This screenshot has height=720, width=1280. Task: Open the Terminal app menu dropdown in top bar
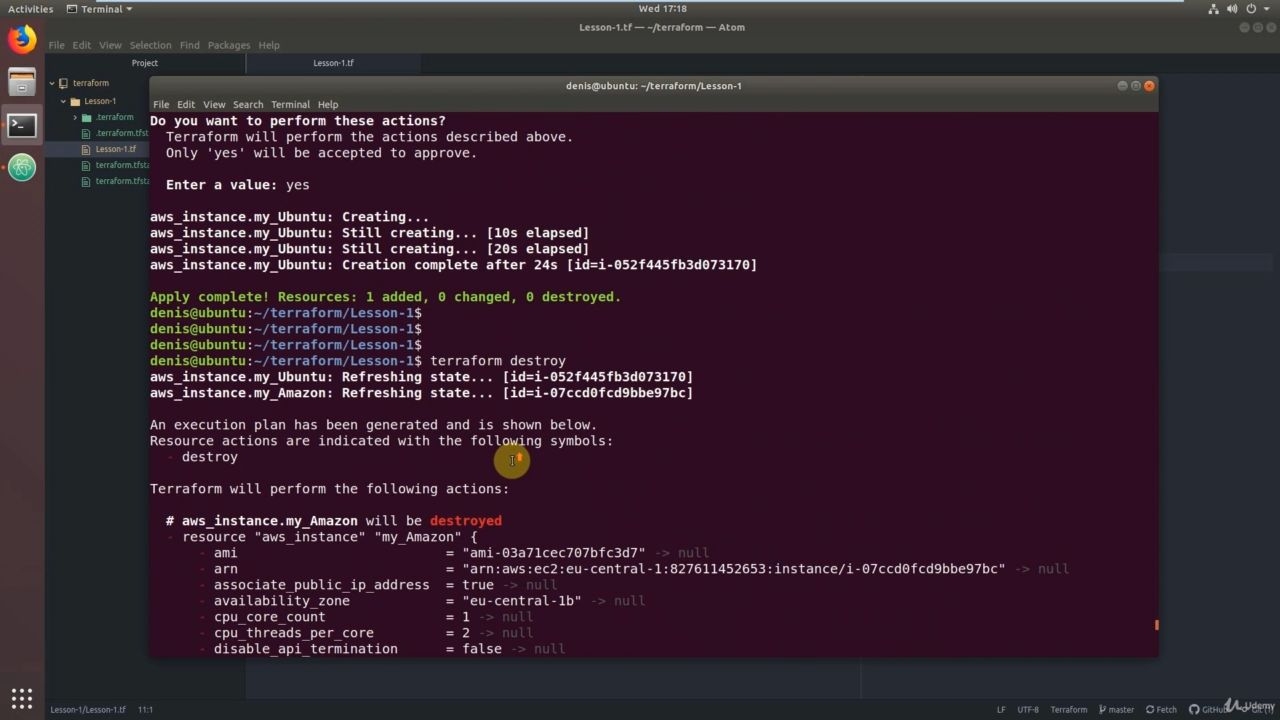point(99,9)
